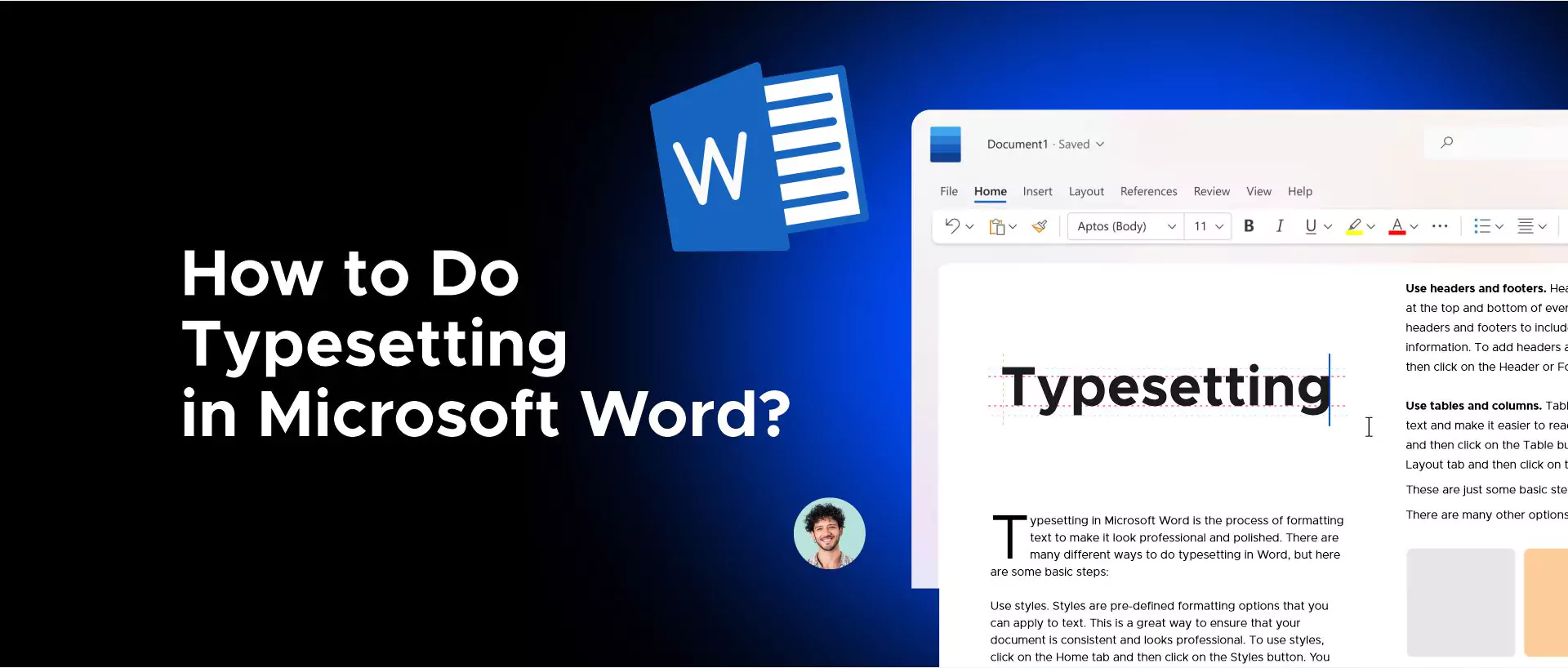
Task: Click the Paste clipboard icon
Action: click(996, 226)
